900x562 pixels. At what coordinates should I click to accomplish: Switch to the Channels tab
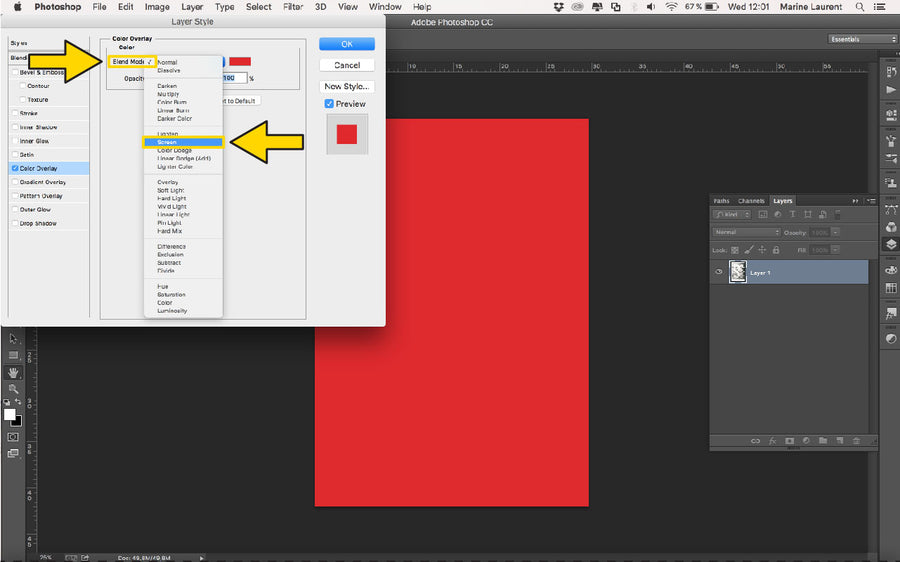click(x=751, y=201)
